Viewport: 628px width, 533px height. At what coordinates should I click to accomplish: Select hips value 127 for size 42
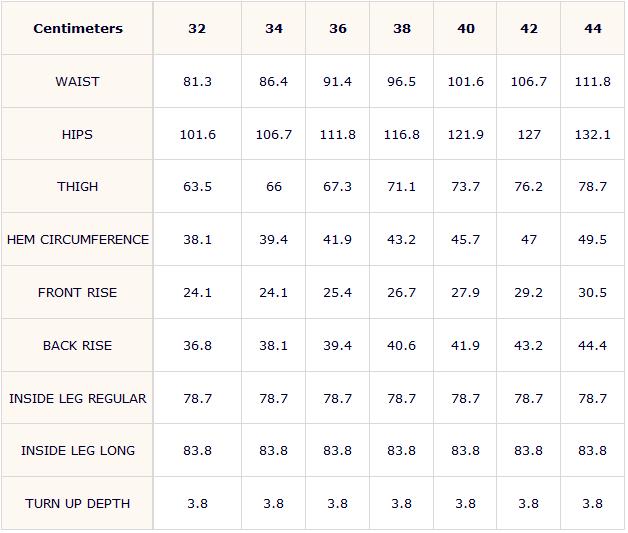coord(529,135)
